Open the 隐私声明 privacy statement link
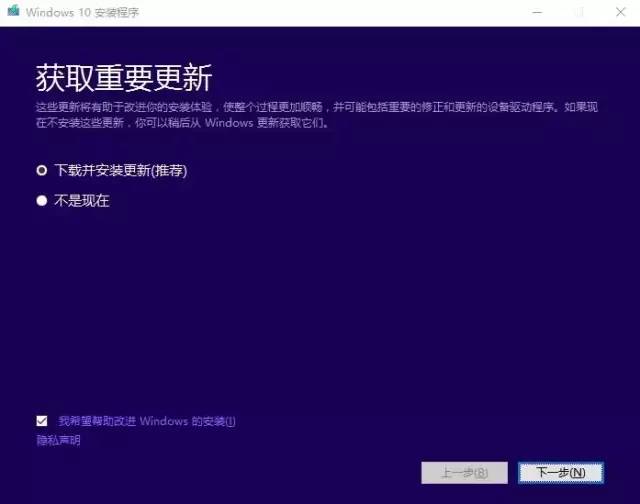This screenshot has height=504, width=640. click(x=58, y=440)
